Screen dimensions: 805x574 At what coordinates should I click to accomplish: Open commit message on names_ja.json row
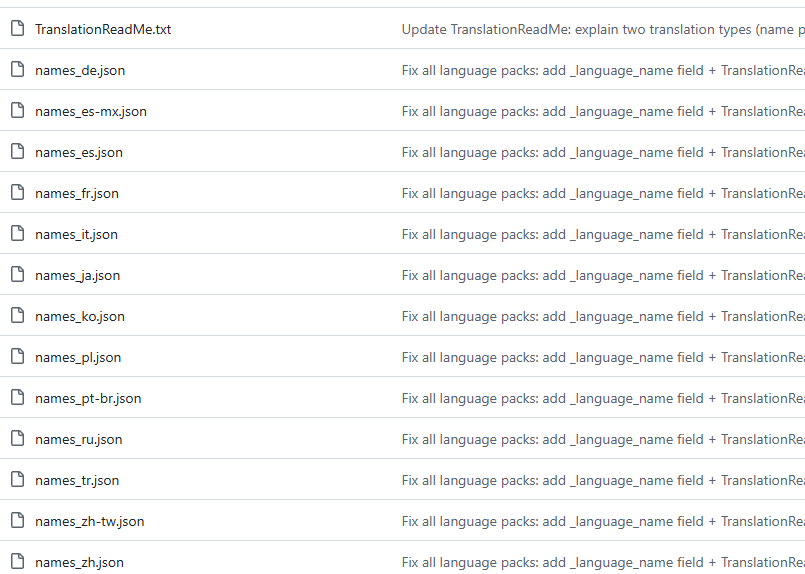[x=603, y=276]
